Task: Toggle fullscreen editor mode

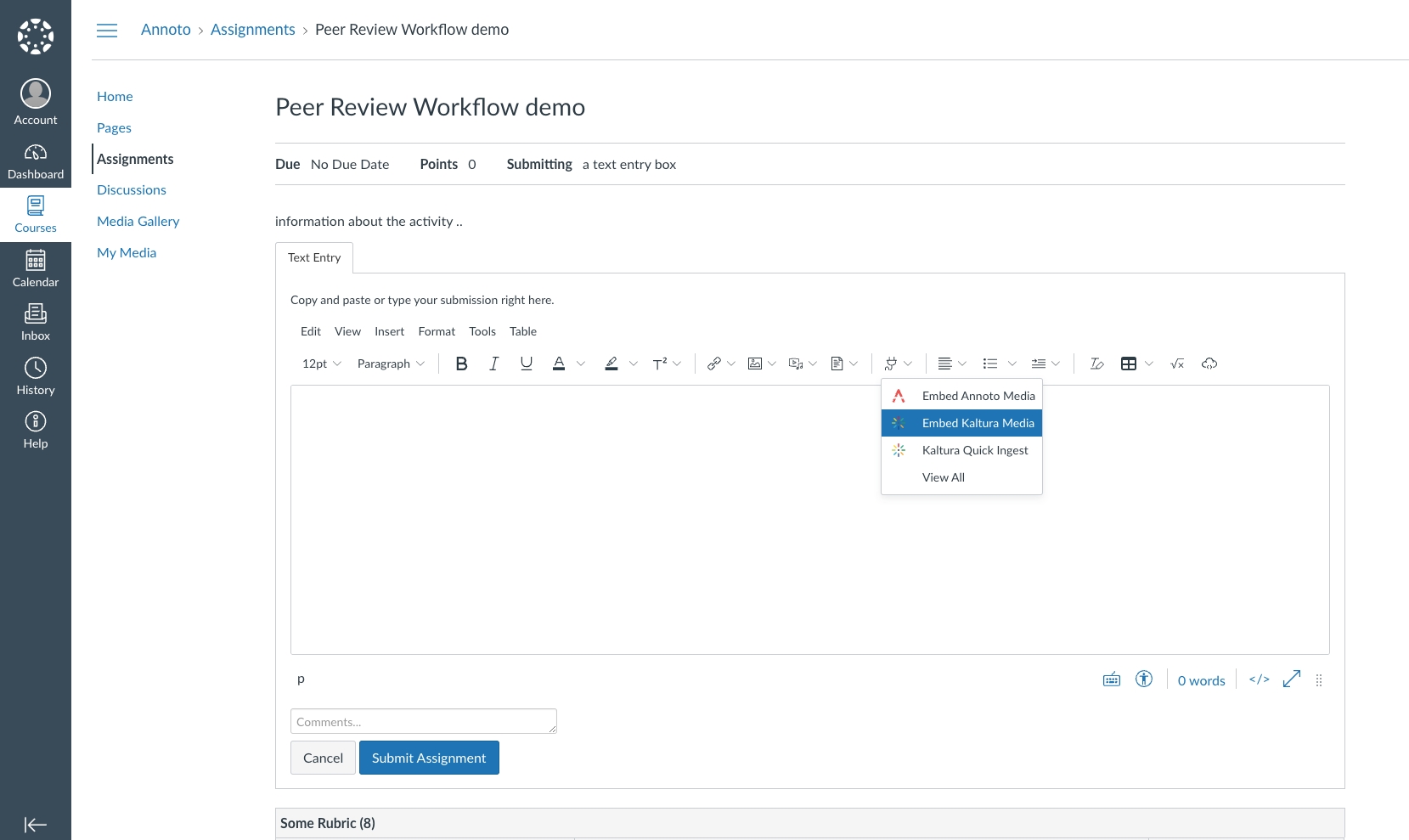Action: tap(1292, 679)
